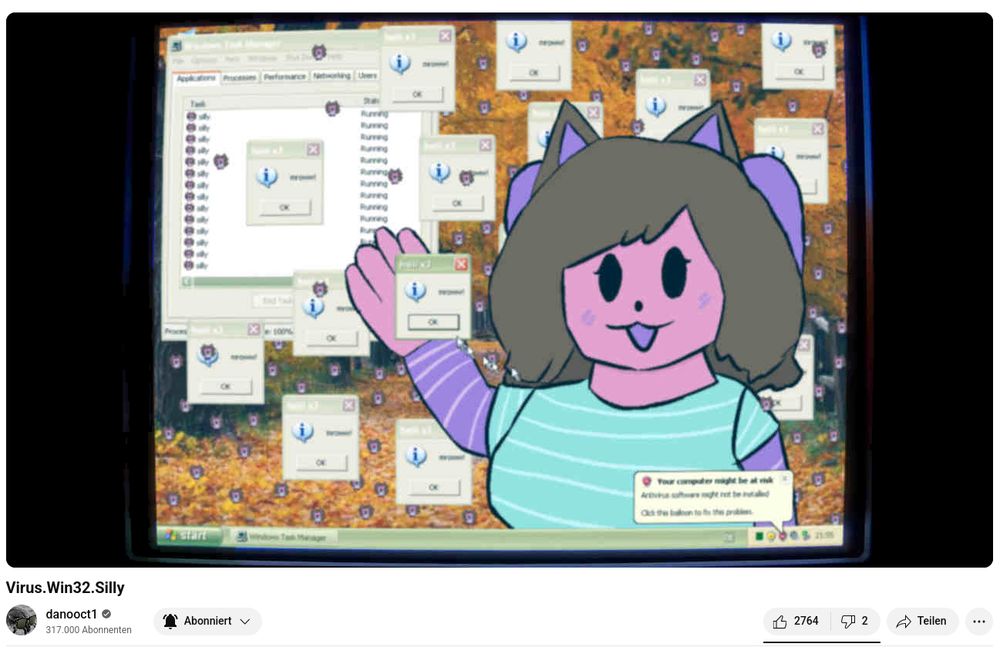Screen dimensions: 1000x651
Task: Click the taskbar clock in the video
Action: point(824,536)
